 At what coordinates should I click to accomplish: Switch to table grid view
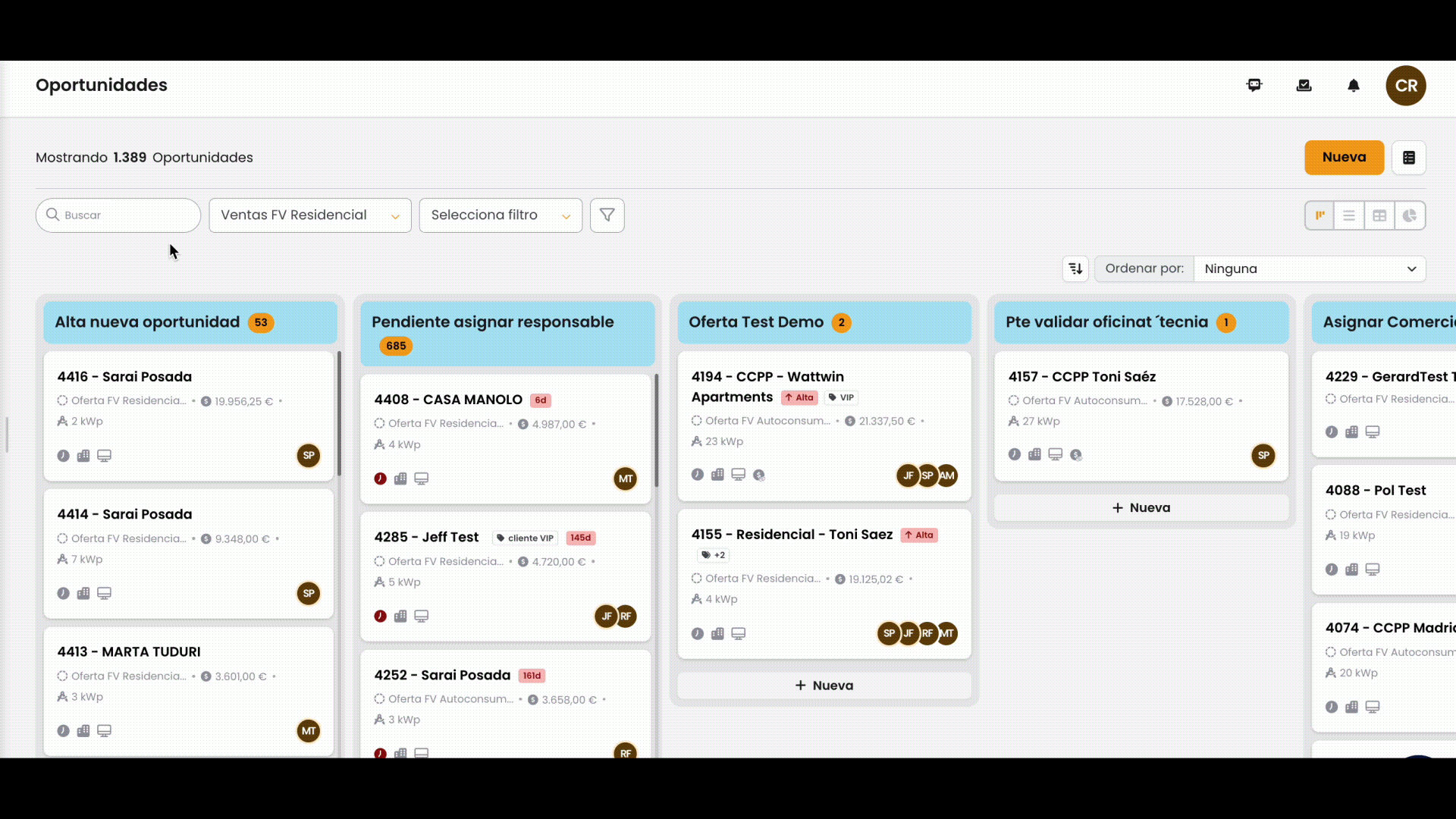(x=1379, y=215)
